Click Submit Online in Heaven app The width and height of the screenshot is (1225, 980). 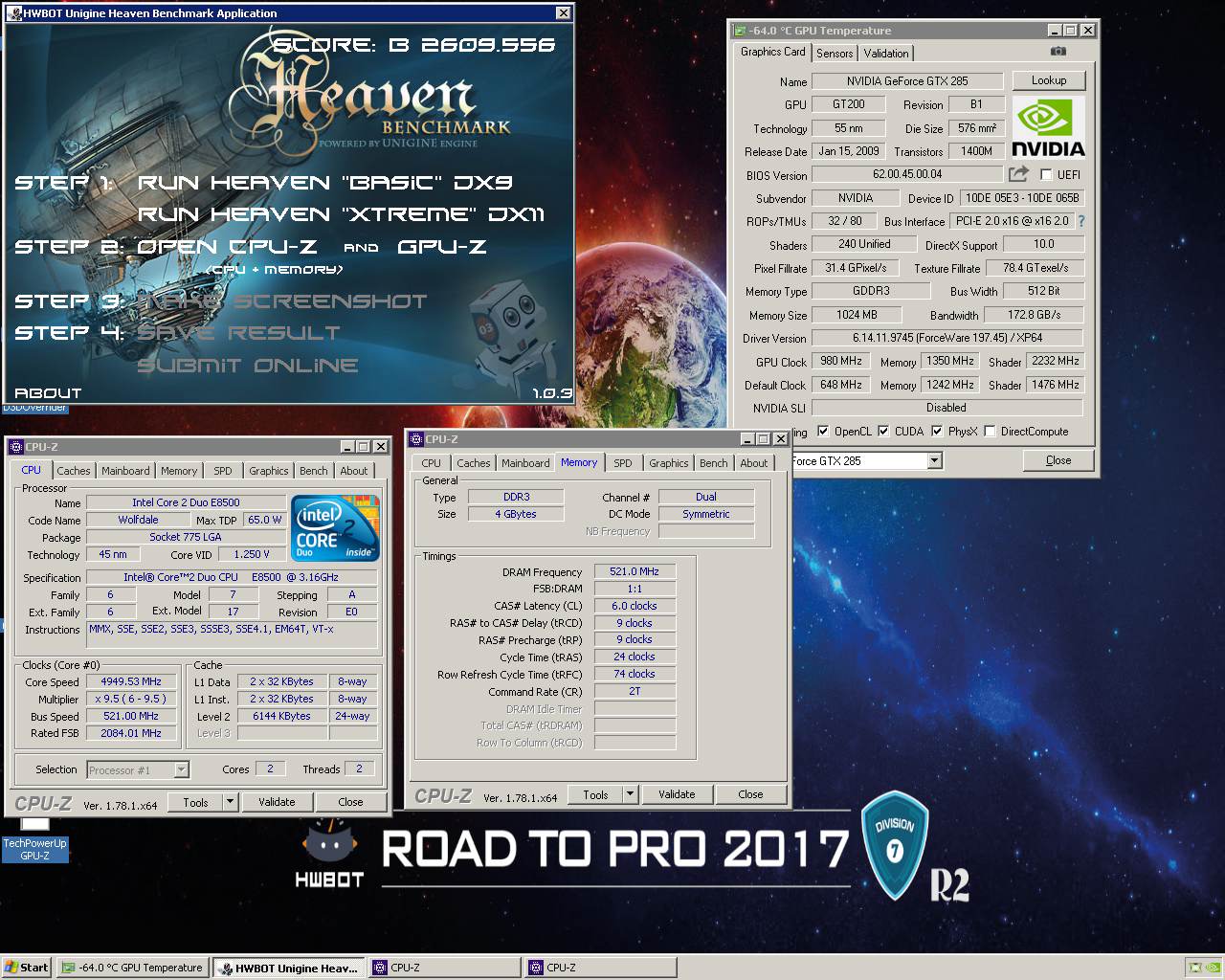tap(248, 366)
